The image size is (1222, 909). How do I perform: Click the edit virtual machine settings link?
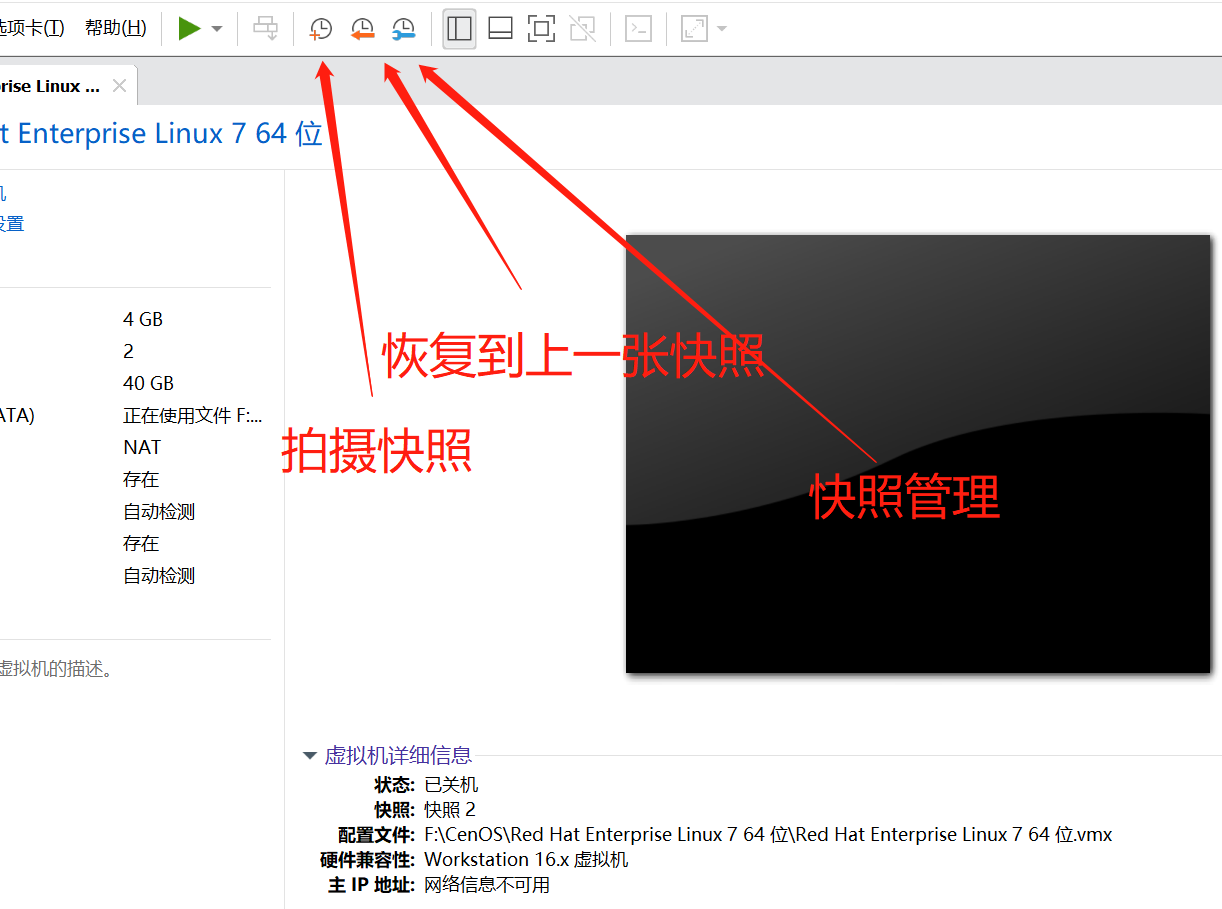point(12,223)
